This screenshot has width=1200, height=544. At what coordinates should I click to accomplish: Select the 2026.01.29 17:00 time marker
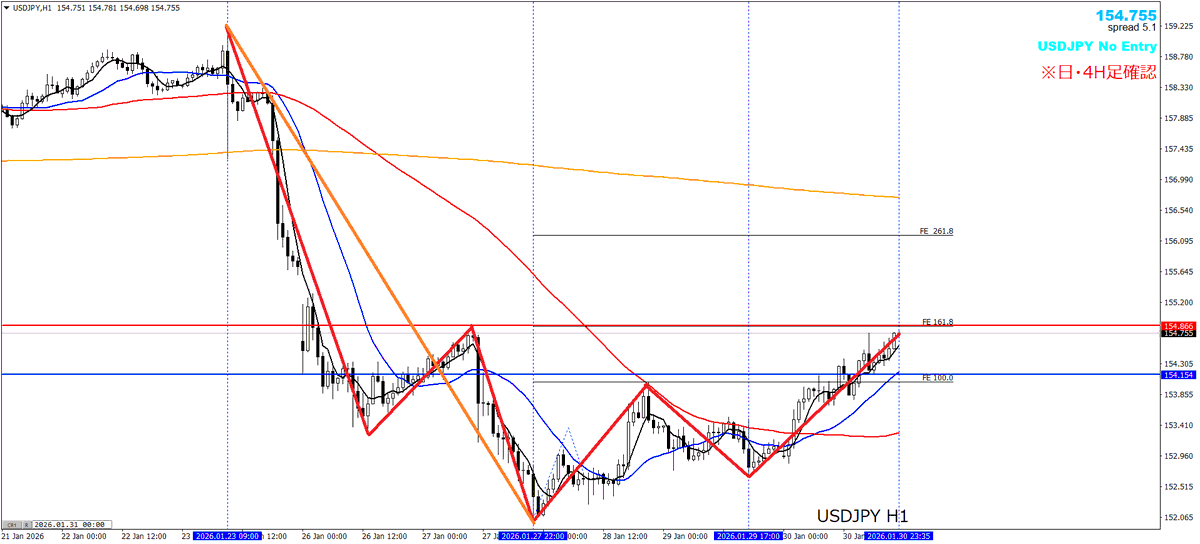[748, 537]
